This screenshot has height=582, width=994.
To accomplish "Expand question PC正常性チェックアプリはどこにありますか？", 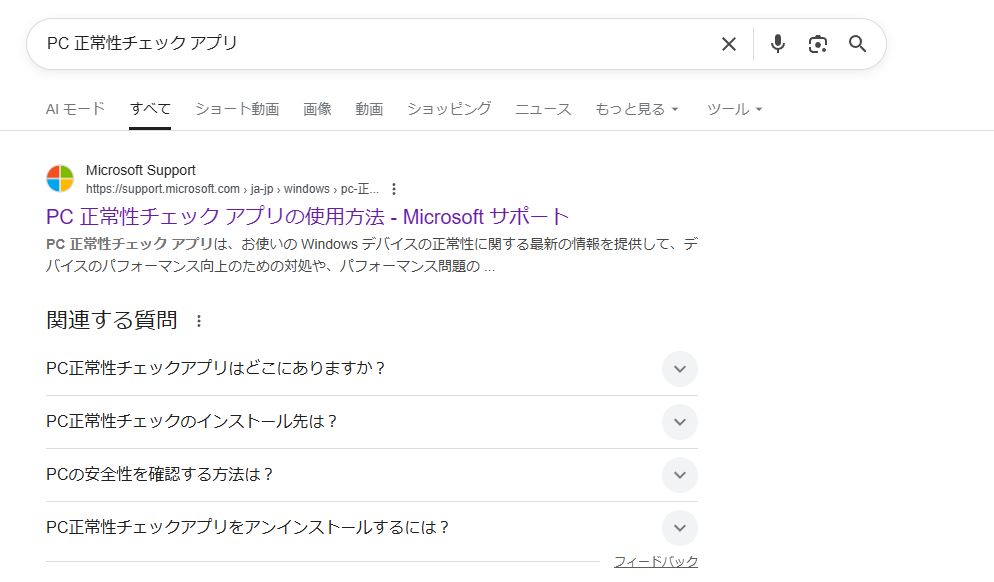I will [x=679, y=369].
